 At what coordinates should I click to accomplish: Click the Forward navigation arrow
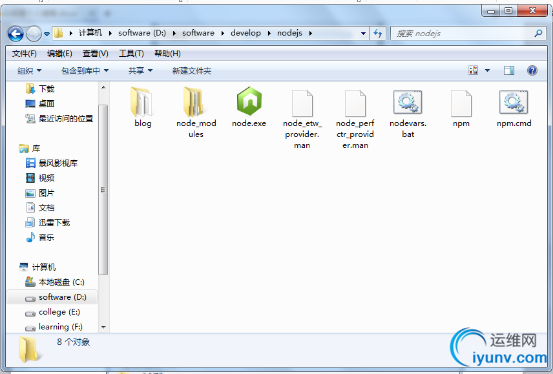(34, 34)
